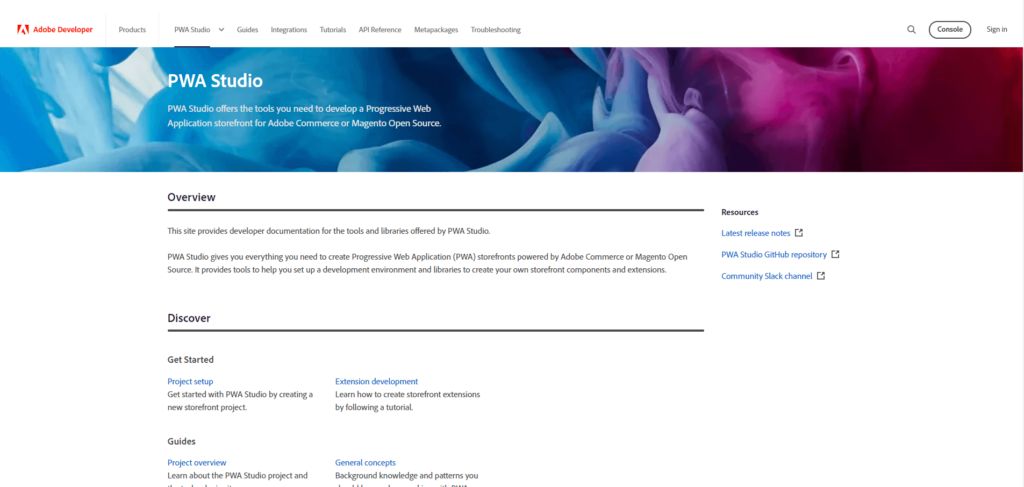Screen dimensions: 1024x487
Task: Follow the Extension development link
Action: 376,381
